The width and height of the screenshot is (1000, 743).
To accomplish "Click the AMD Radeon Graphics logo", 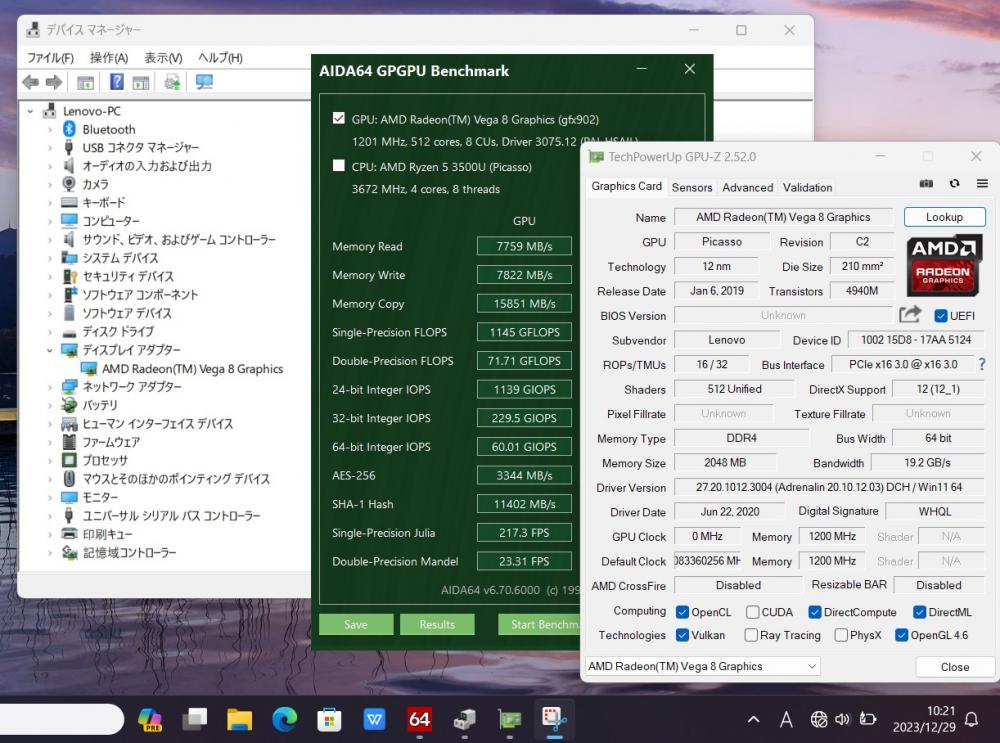I will pos(943,266).
